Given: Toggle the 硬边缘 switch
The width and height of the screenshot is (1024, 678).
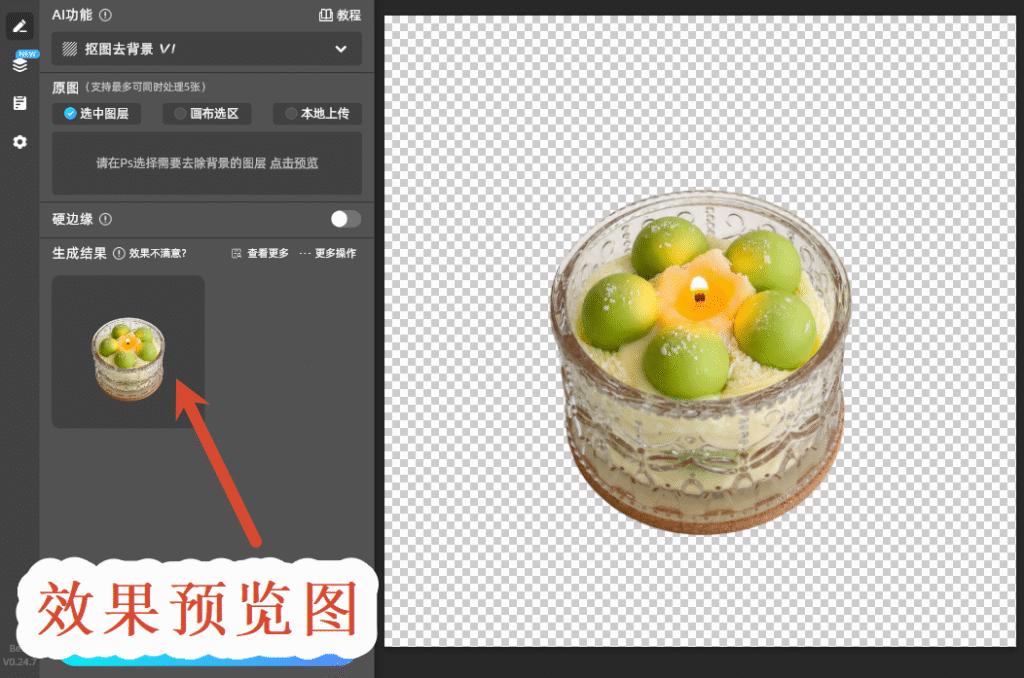Looking at the screenshot, I should point(345,219).
